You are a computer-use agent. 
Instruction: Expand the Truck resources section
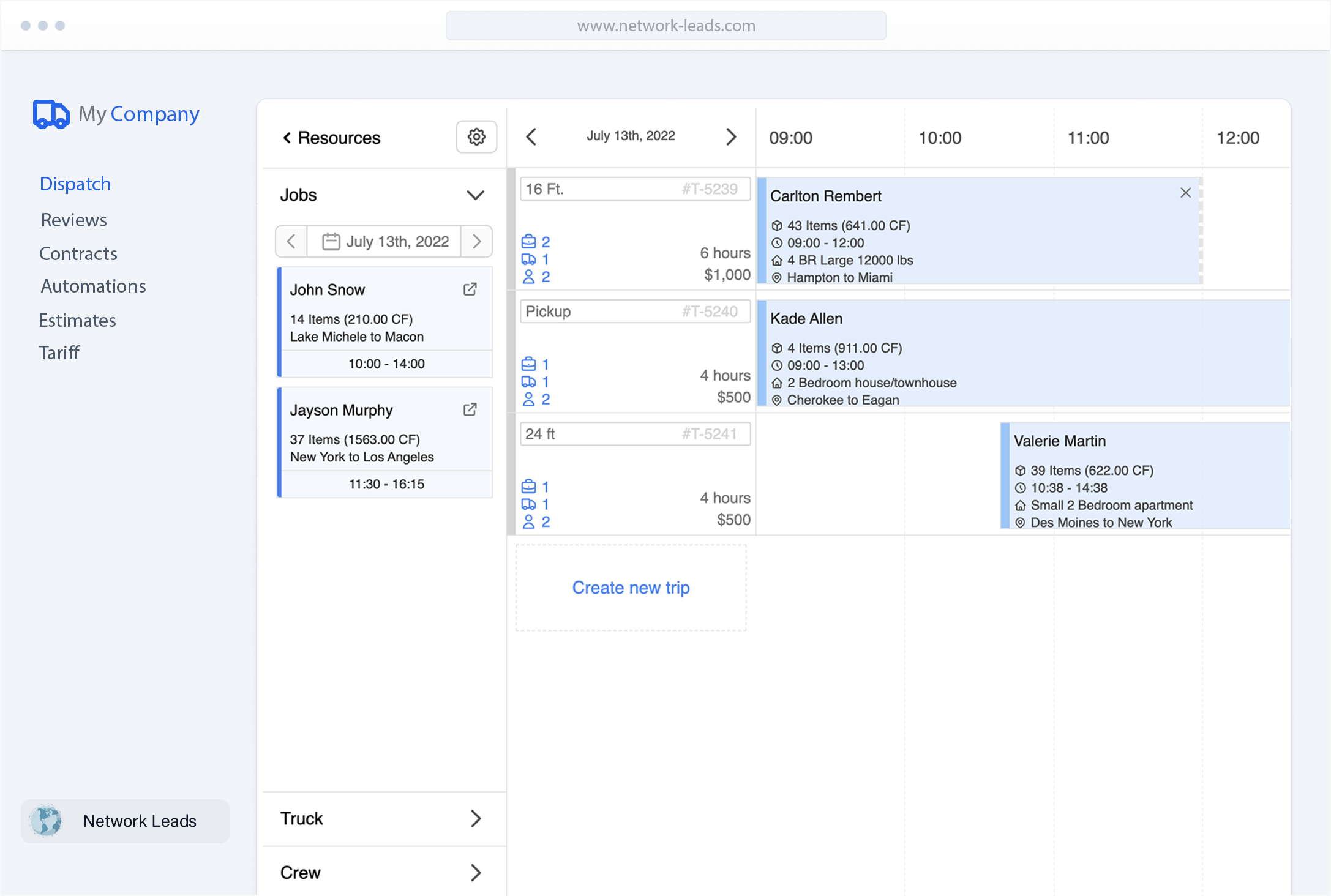tap(476, 819)
